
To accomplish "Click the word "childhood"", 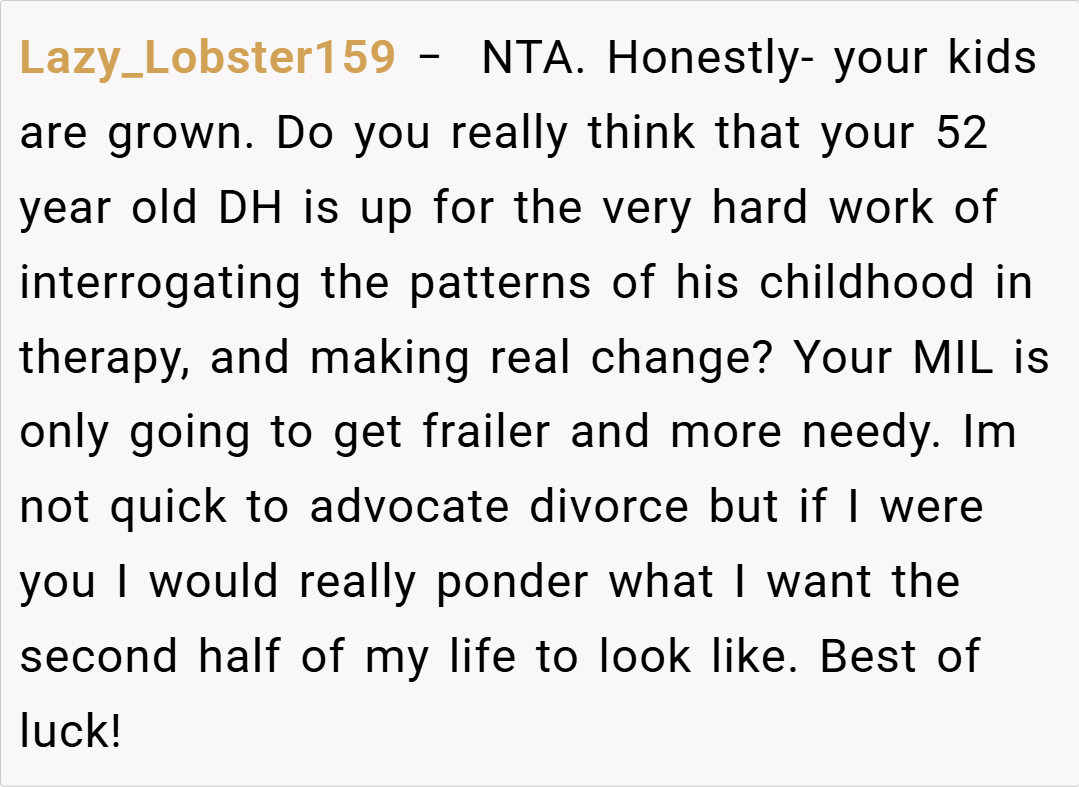I will pos(866,283).
